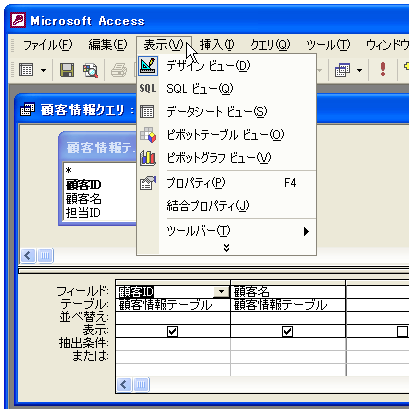Click the table pane scrollbar thumb
The image size is (409, 409).
[46, 256]
